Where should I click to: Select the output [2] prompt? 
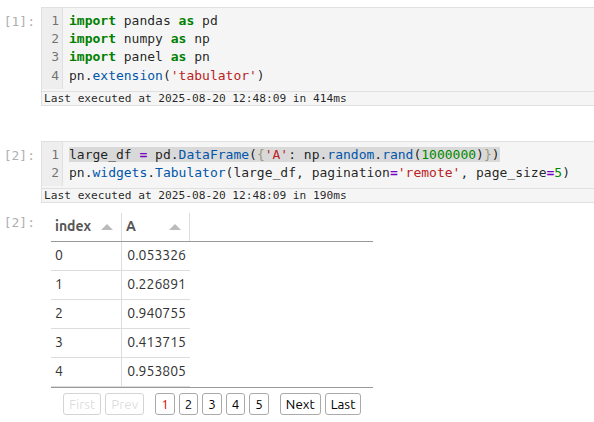click(19, 222)
